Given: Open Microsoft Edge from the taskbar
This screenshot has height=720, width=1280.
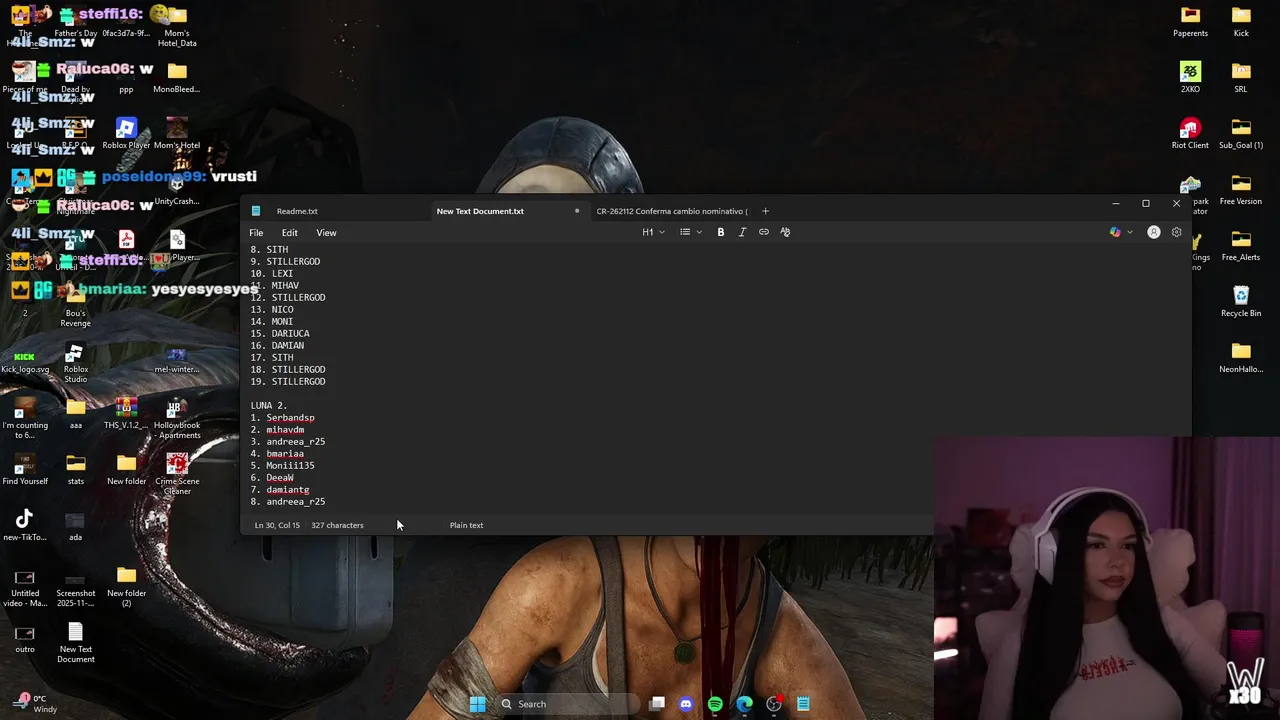Looking at the screenshot, I should (x=744, y=704).
